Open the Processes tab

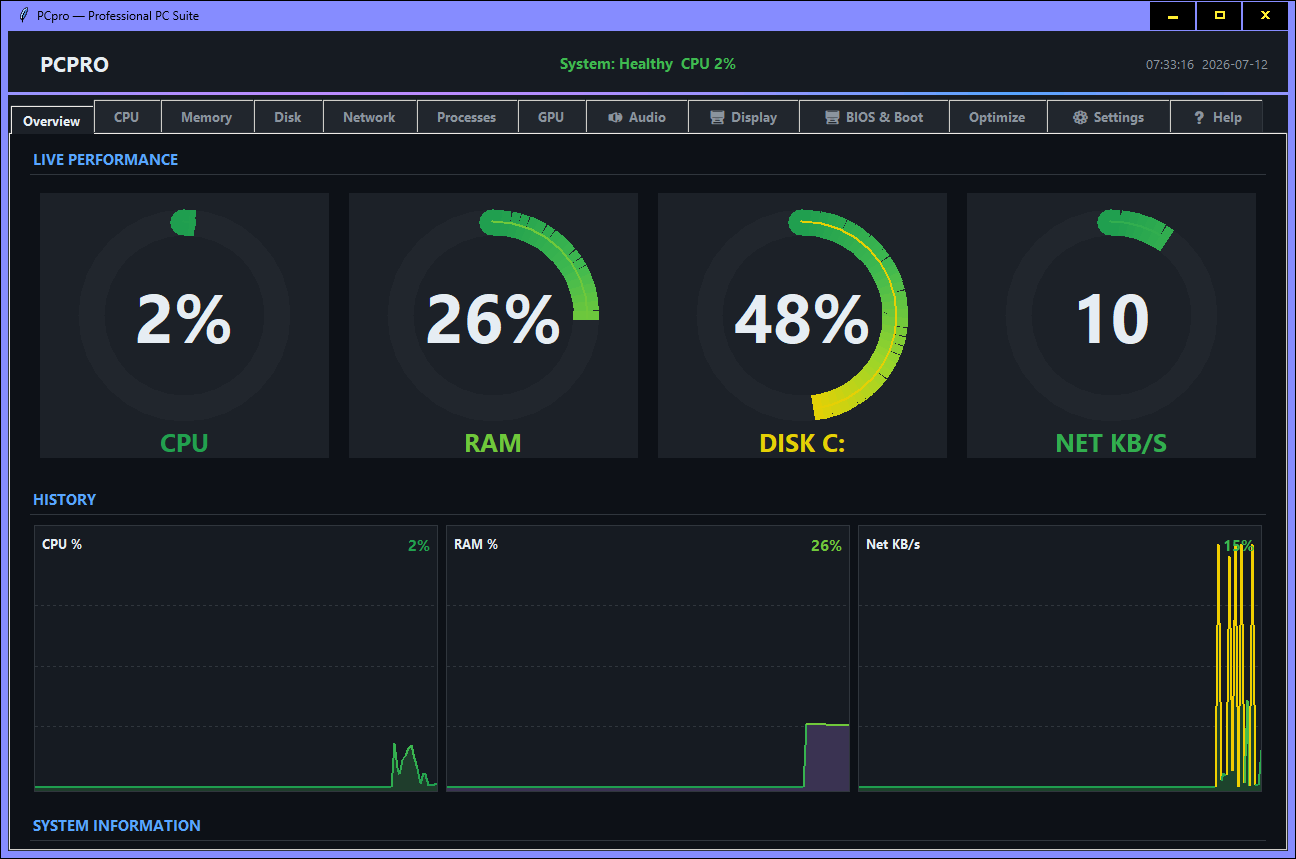click(467, 117)
